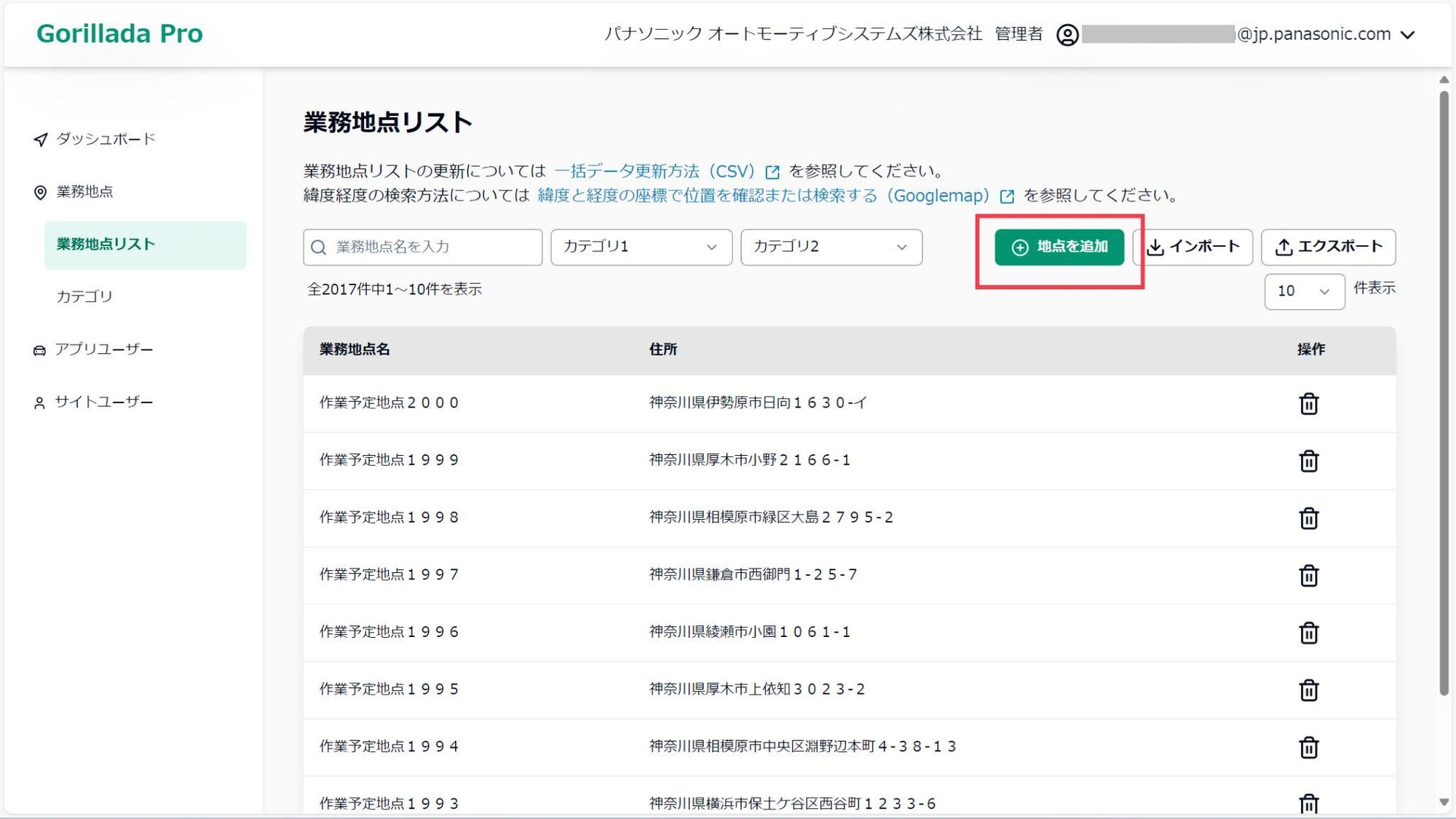Click the 業務地点名 column header
1456x819 pixels.
tap(355, 349)
